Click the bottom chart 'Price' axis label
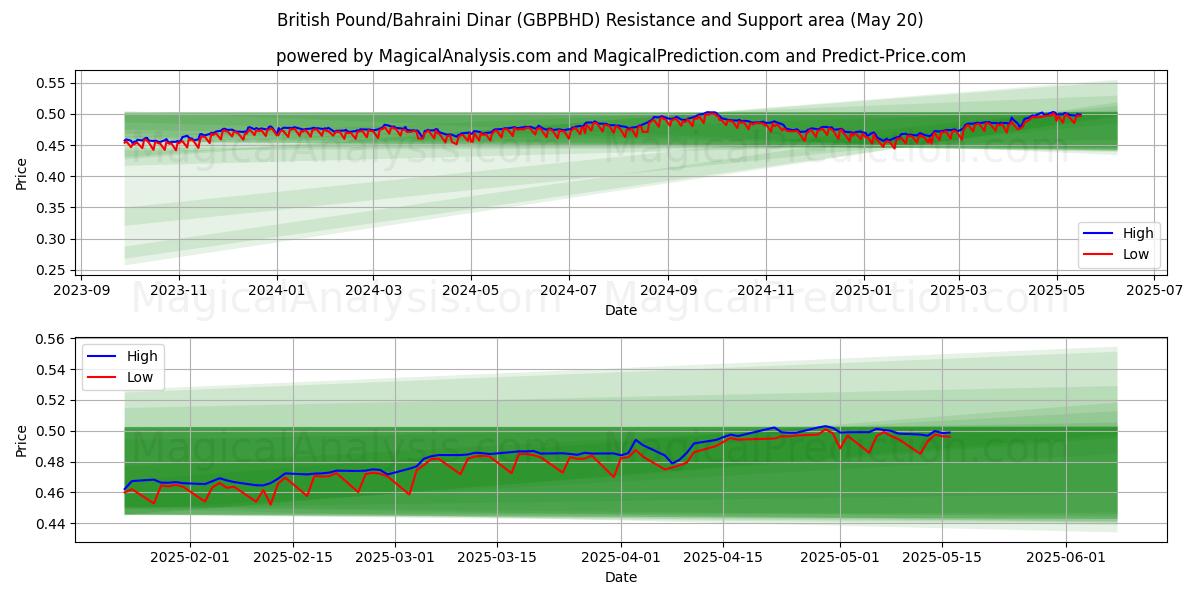Screen dimensions: 1200x600 22,440
